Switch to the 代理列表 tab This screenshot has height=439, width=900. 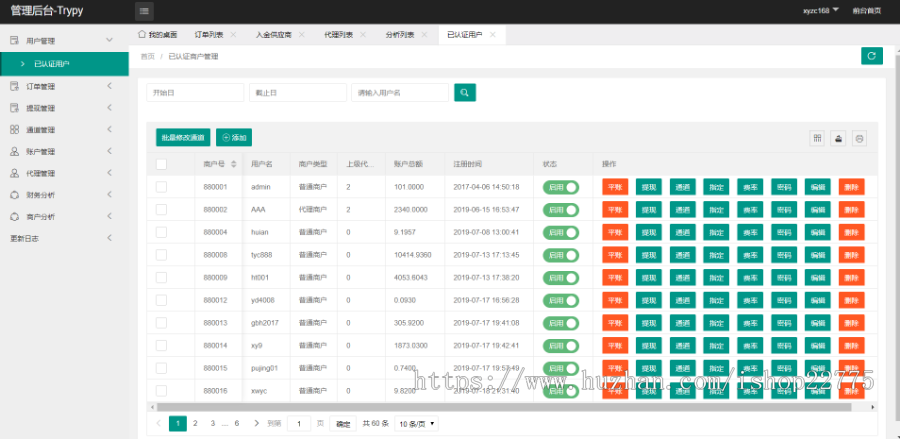(x=338, y=34)
